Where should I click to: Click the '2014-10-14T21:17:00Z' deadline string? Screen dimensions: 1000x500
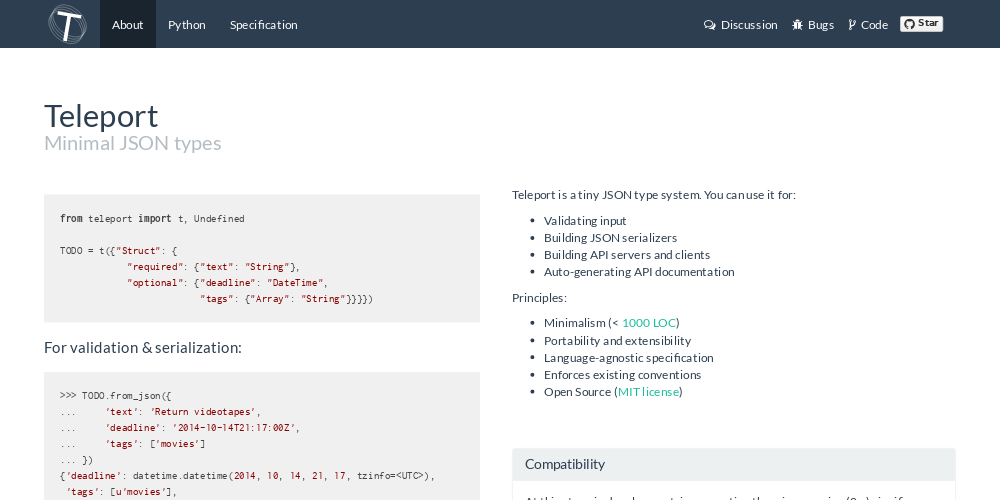pyautogui.click(x=234, y=428)
